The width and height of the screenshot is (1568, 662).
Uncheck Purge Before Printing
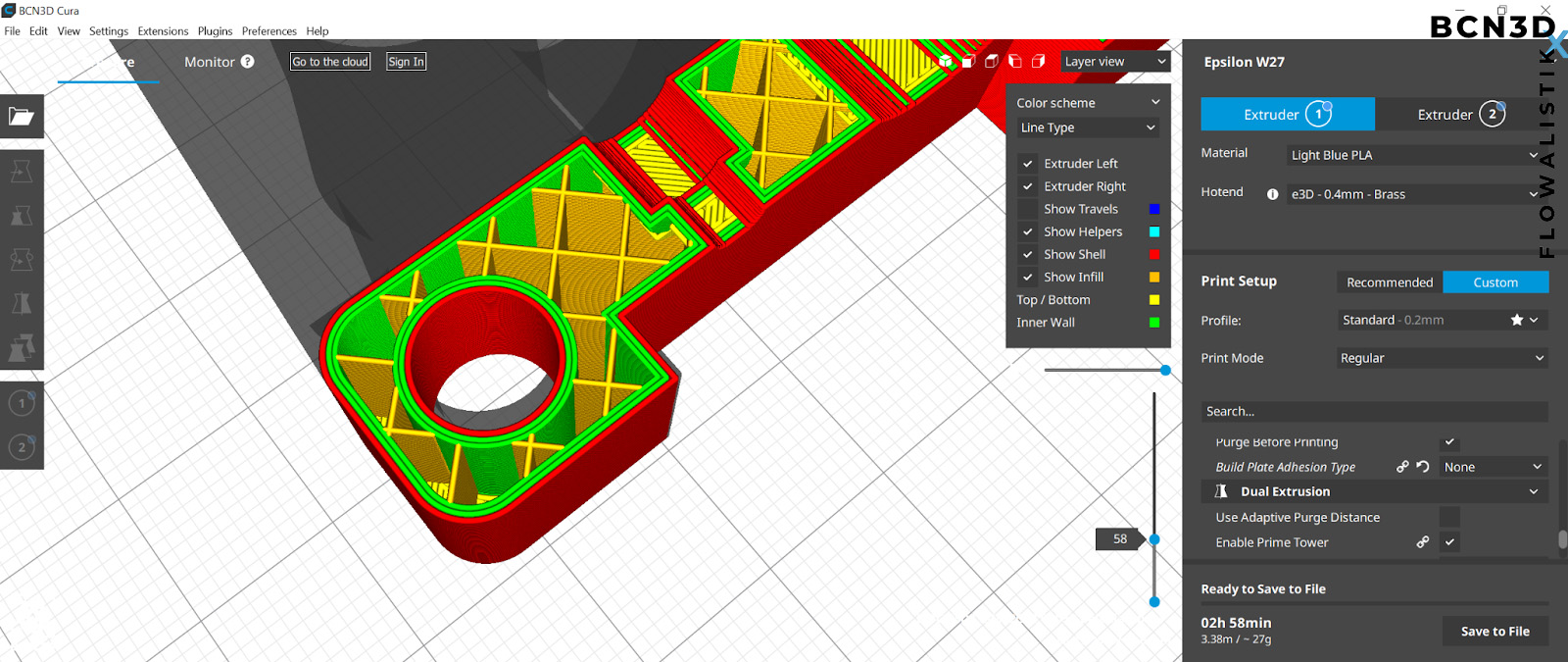point(1449,441)
